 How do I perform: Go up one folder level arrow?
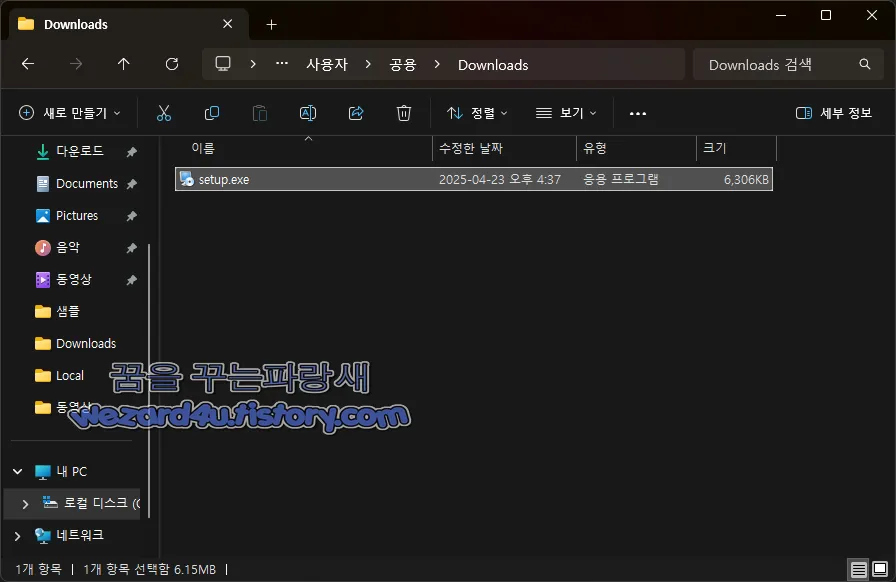click(x=123, y=64)
